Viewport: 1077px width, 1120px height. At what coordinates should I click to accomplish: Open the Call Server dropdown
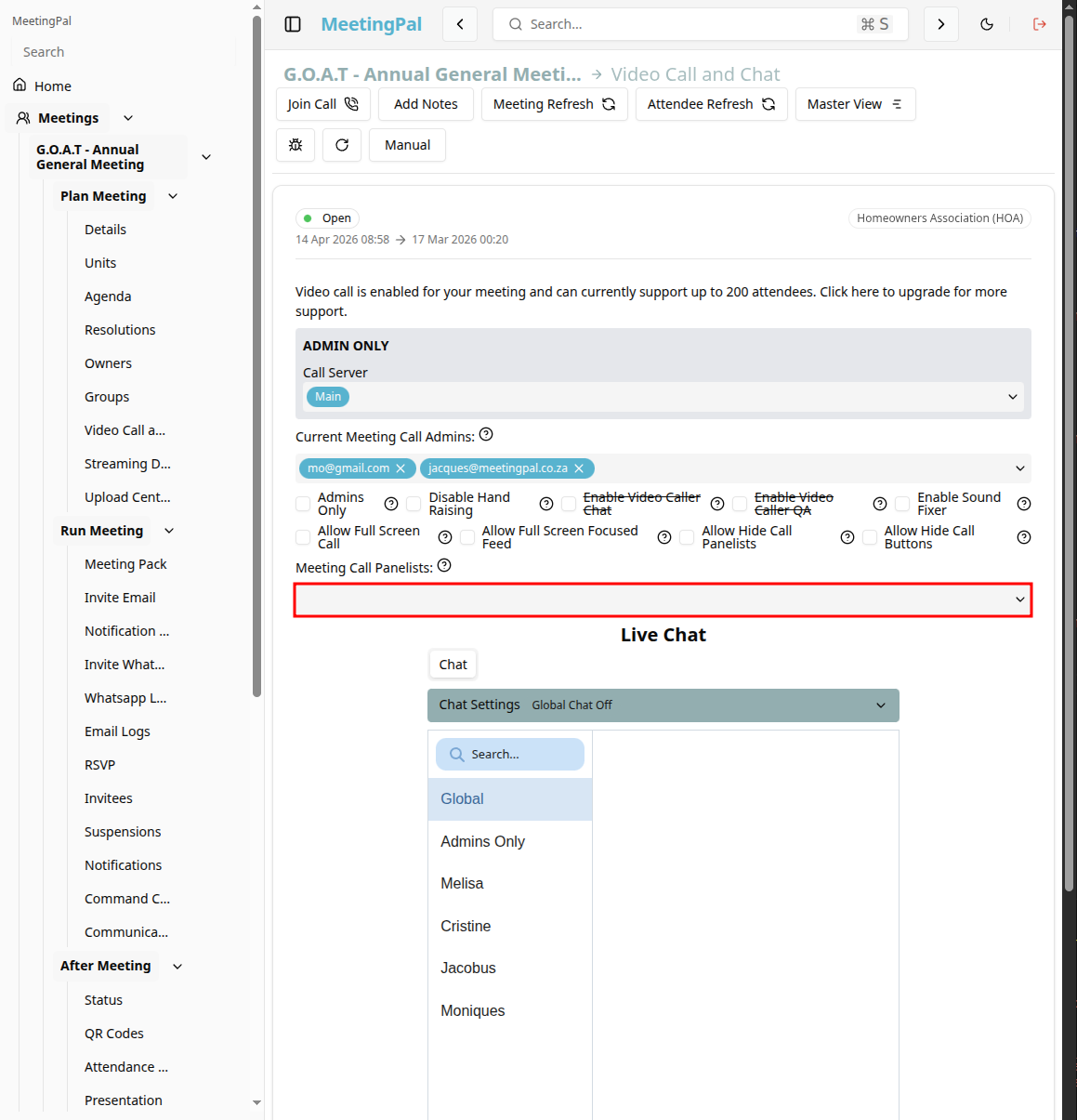[x=663, y=397]
